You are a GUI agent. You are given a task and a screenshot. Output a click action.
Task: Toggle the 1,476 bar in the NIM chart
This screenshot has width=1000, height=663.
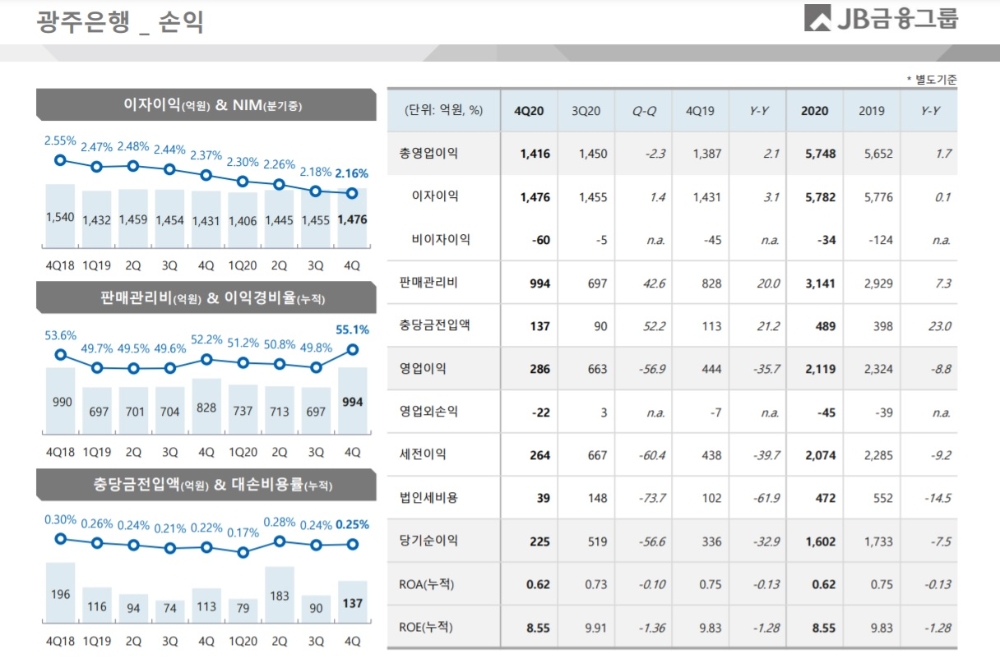click(350, 220)
